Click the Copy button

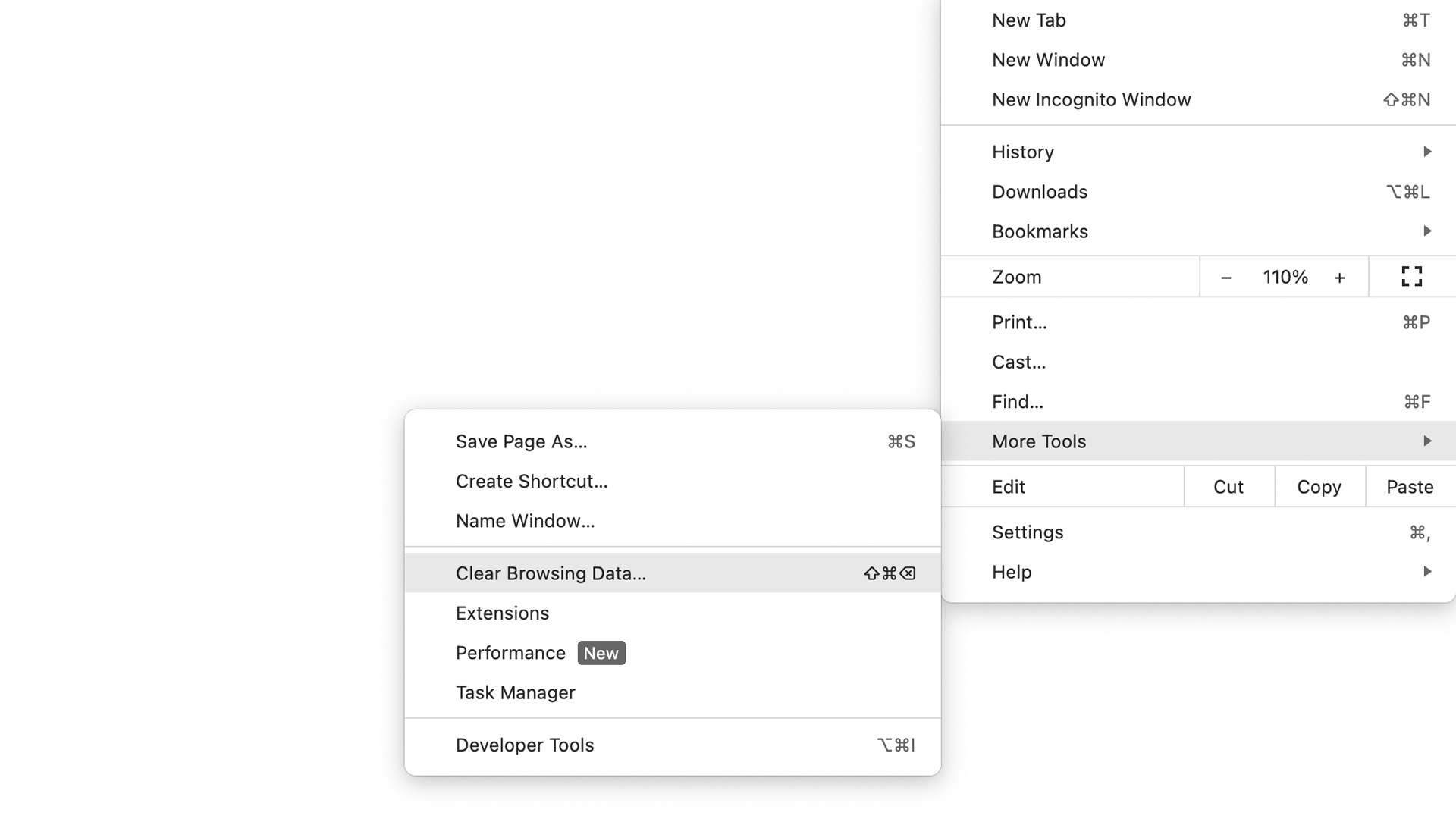[x=1319, y=487]
